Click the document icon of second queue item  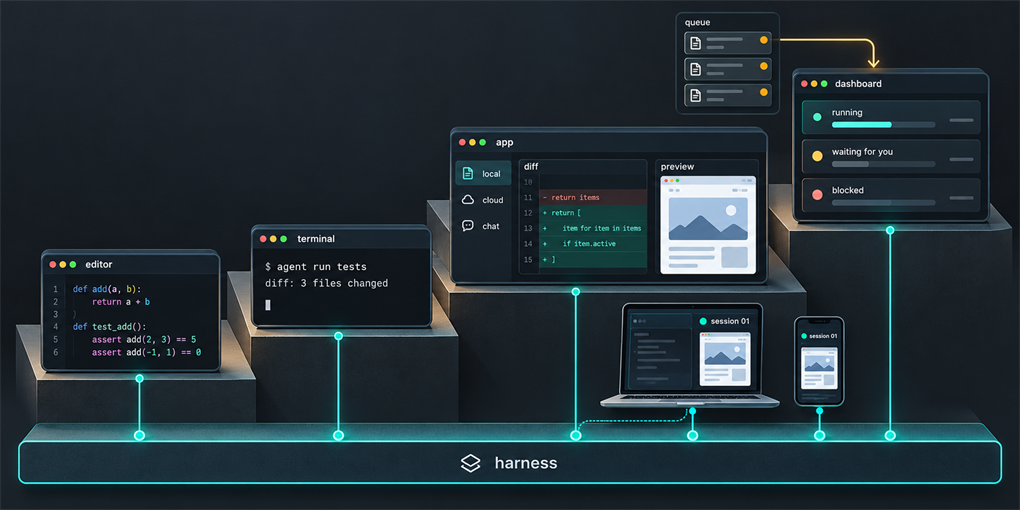click(x=695, y=69)
